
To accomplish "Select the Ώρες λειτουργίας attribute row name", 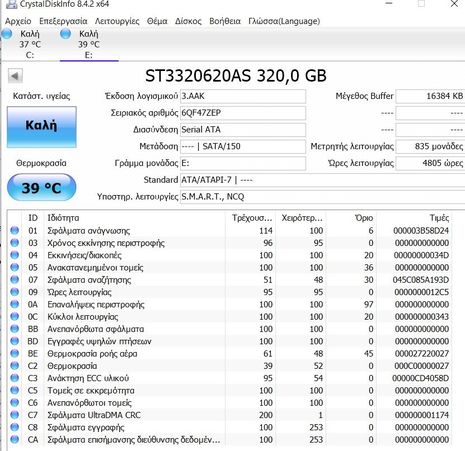I will point(79,292).
